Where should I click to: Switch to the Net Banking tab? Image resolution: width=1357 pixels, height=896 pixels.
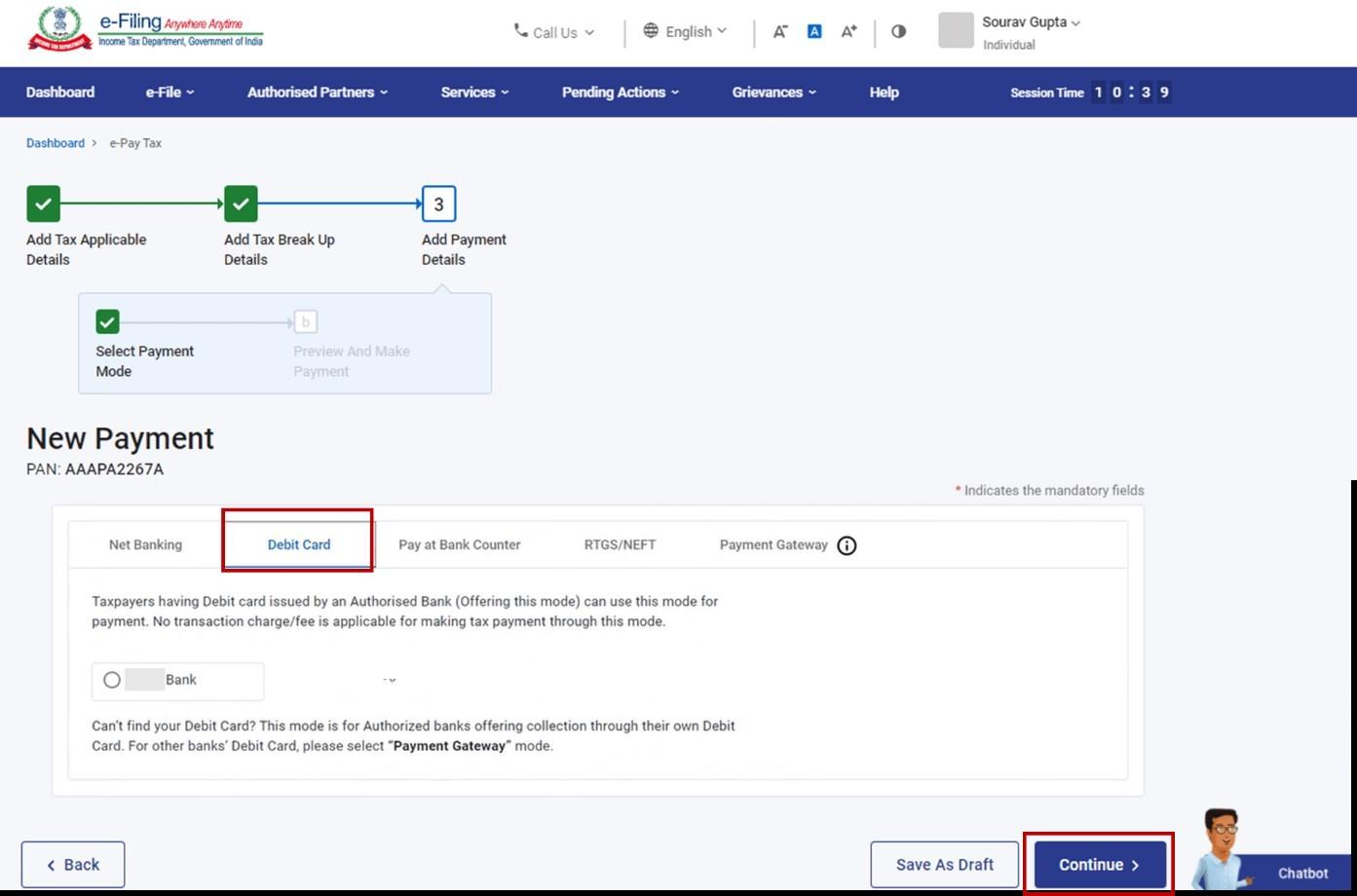(x=145, y=544)
